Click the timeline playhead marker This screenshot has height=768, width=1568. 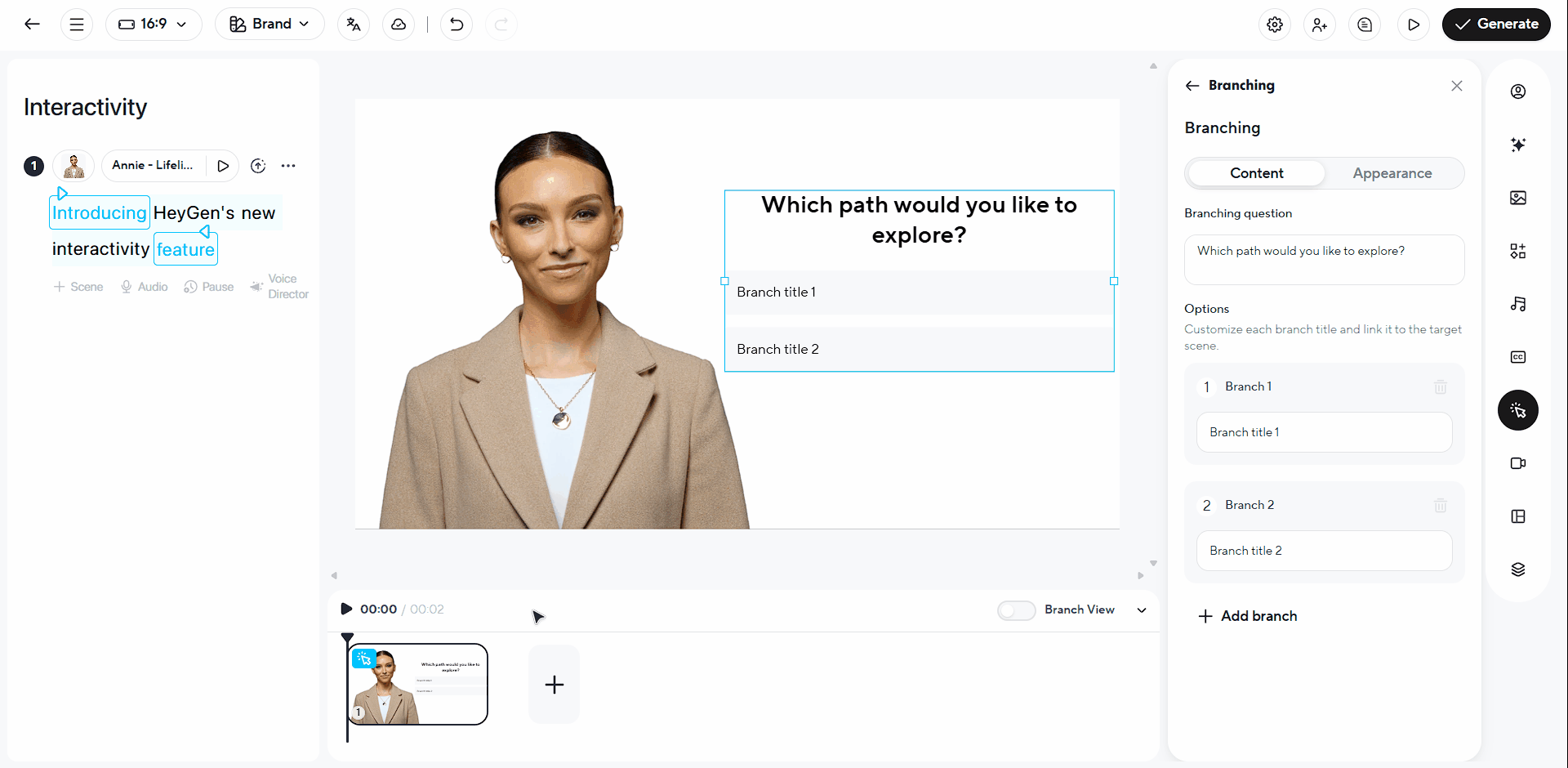(347, 637)
